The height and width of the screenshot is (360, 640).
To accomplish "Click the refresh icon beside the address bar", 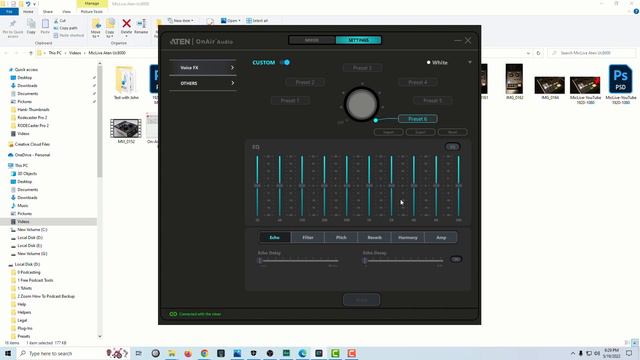I will [538, 53].
